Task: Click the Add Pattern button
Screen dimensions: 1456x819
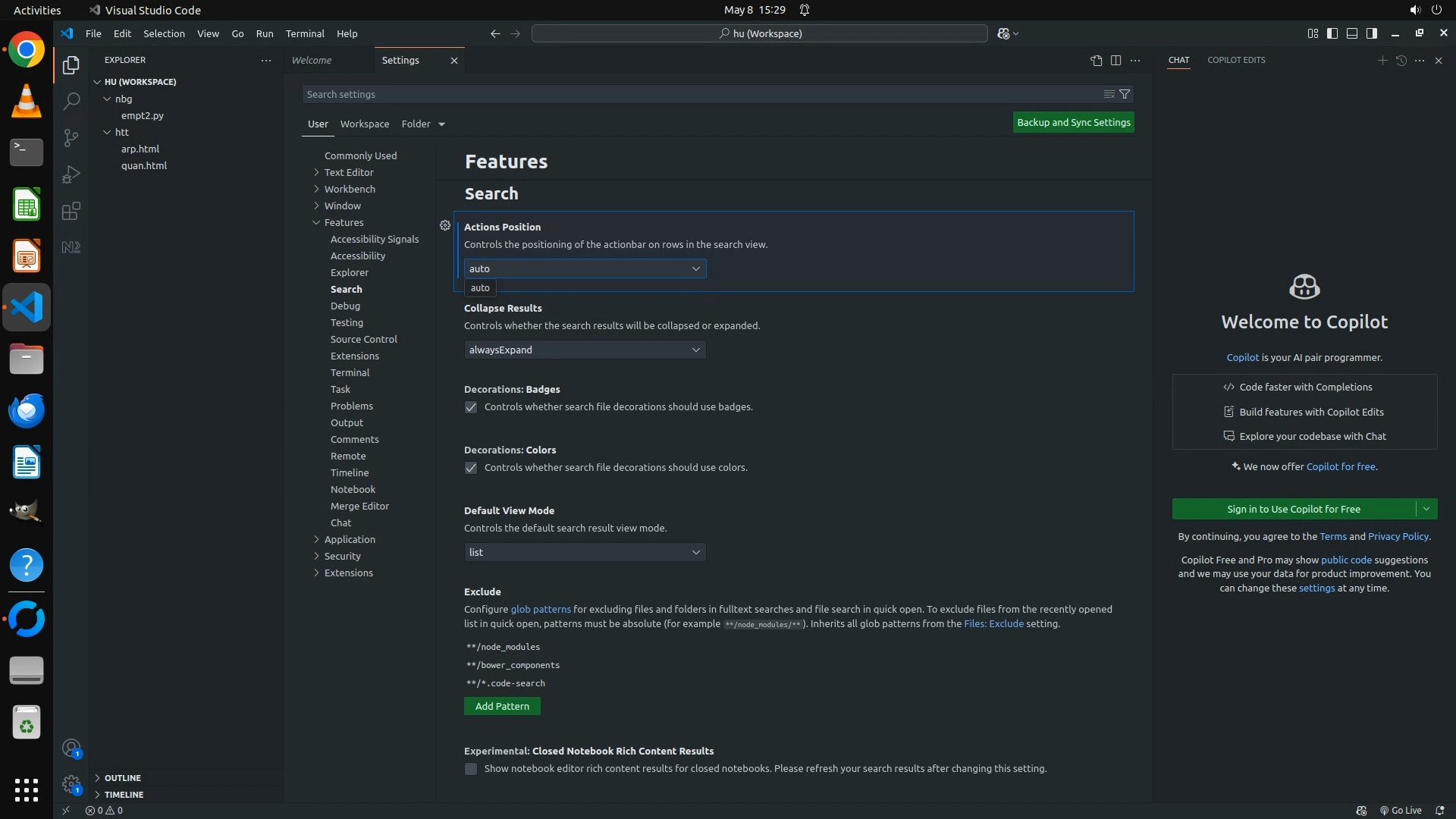Action: 502,706
